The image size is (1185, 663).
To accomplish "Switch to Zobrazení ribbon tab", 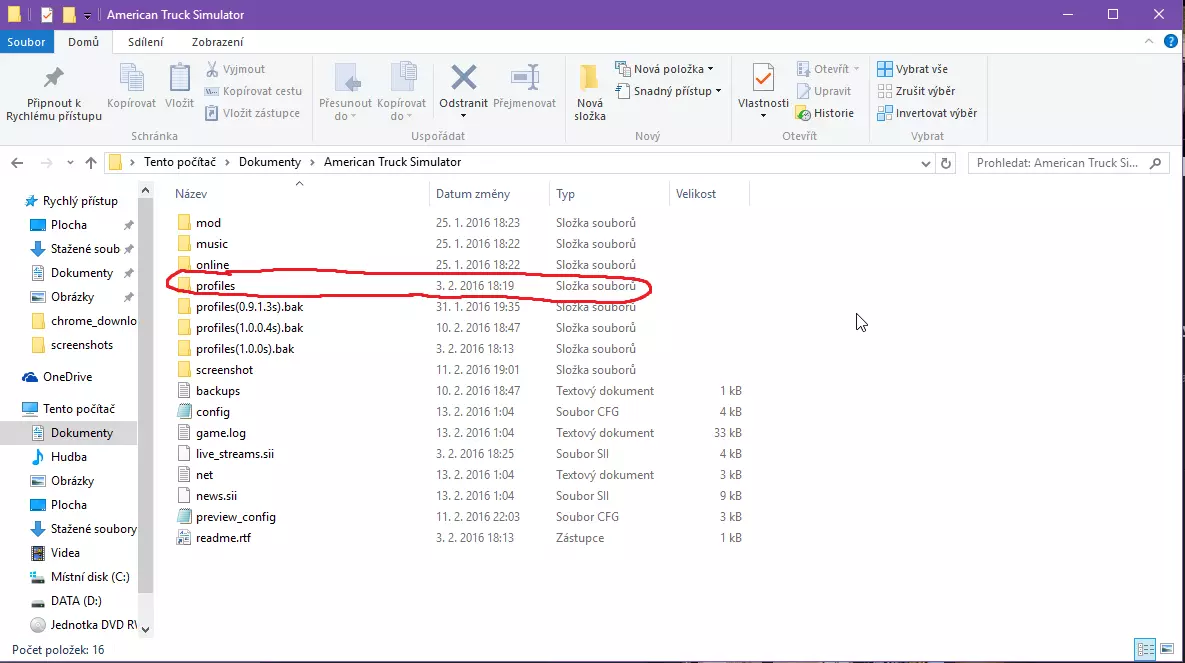I will point(218,42).
